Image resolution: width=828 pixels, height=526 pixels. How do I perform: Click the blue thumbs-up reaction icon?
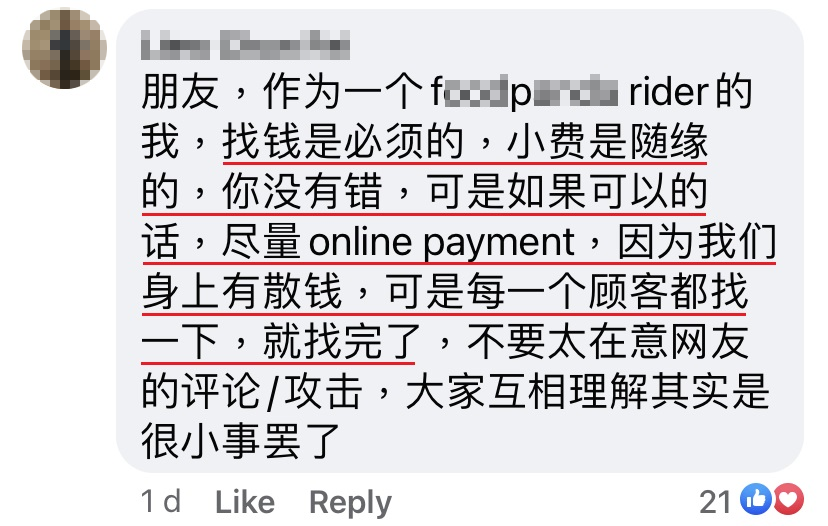[756, 499]
